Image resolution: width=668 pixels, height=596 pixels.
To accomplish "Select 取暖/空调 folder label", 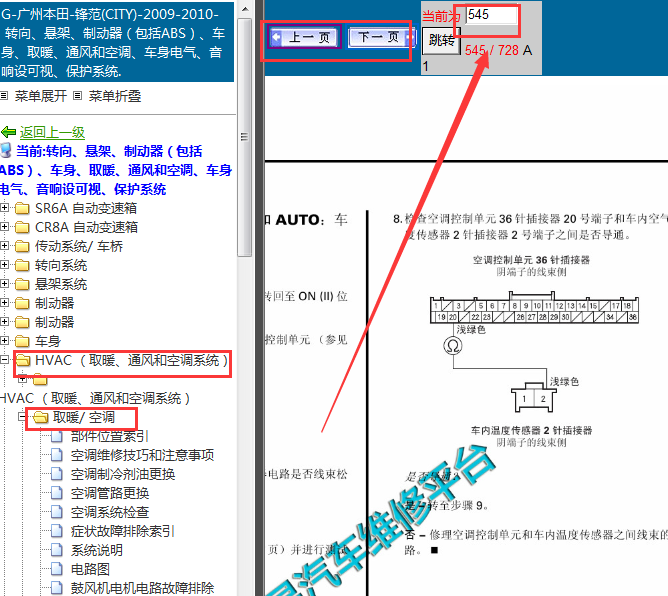I will (84, 417).
